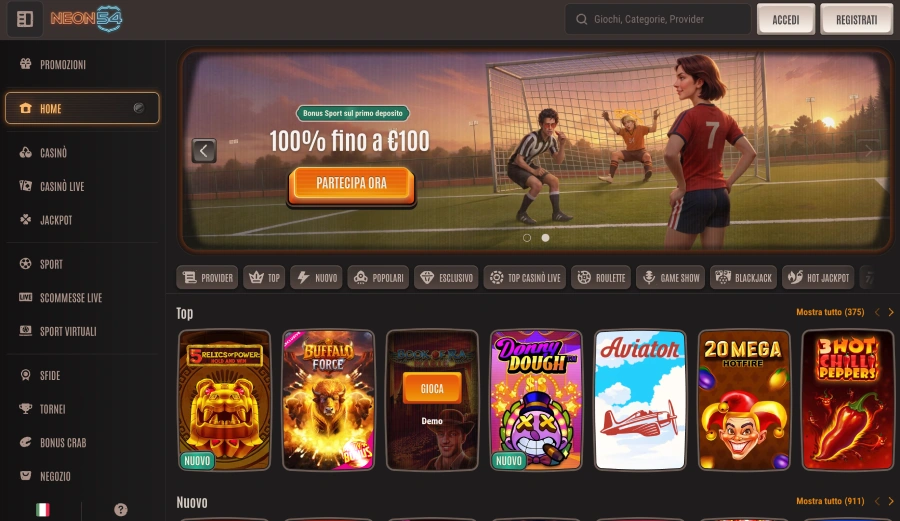Open the Roulette category tab

pyautogui.click(x=601, y=278)
